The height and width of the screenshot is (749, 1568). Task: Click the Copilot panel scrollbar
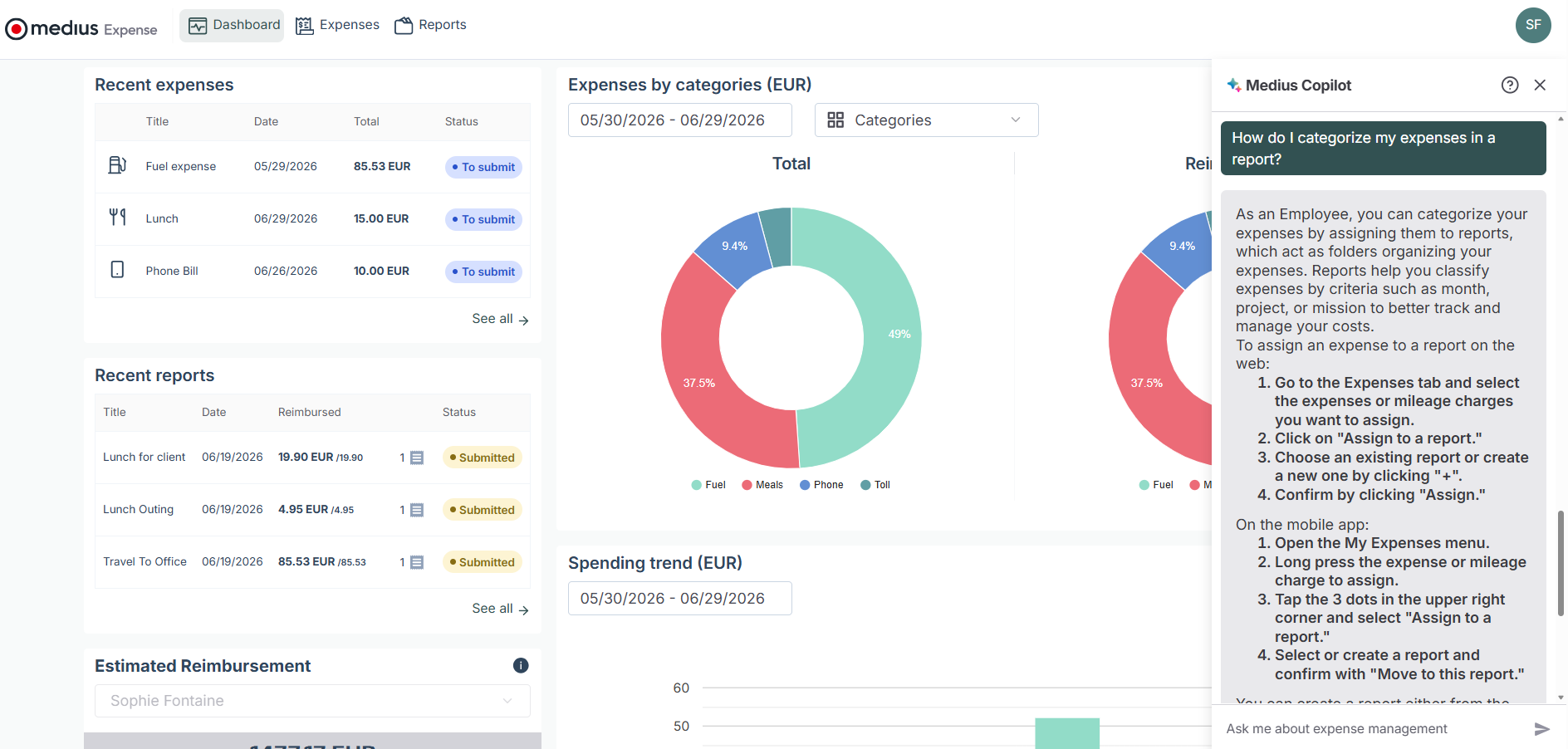pos(1561,563)
